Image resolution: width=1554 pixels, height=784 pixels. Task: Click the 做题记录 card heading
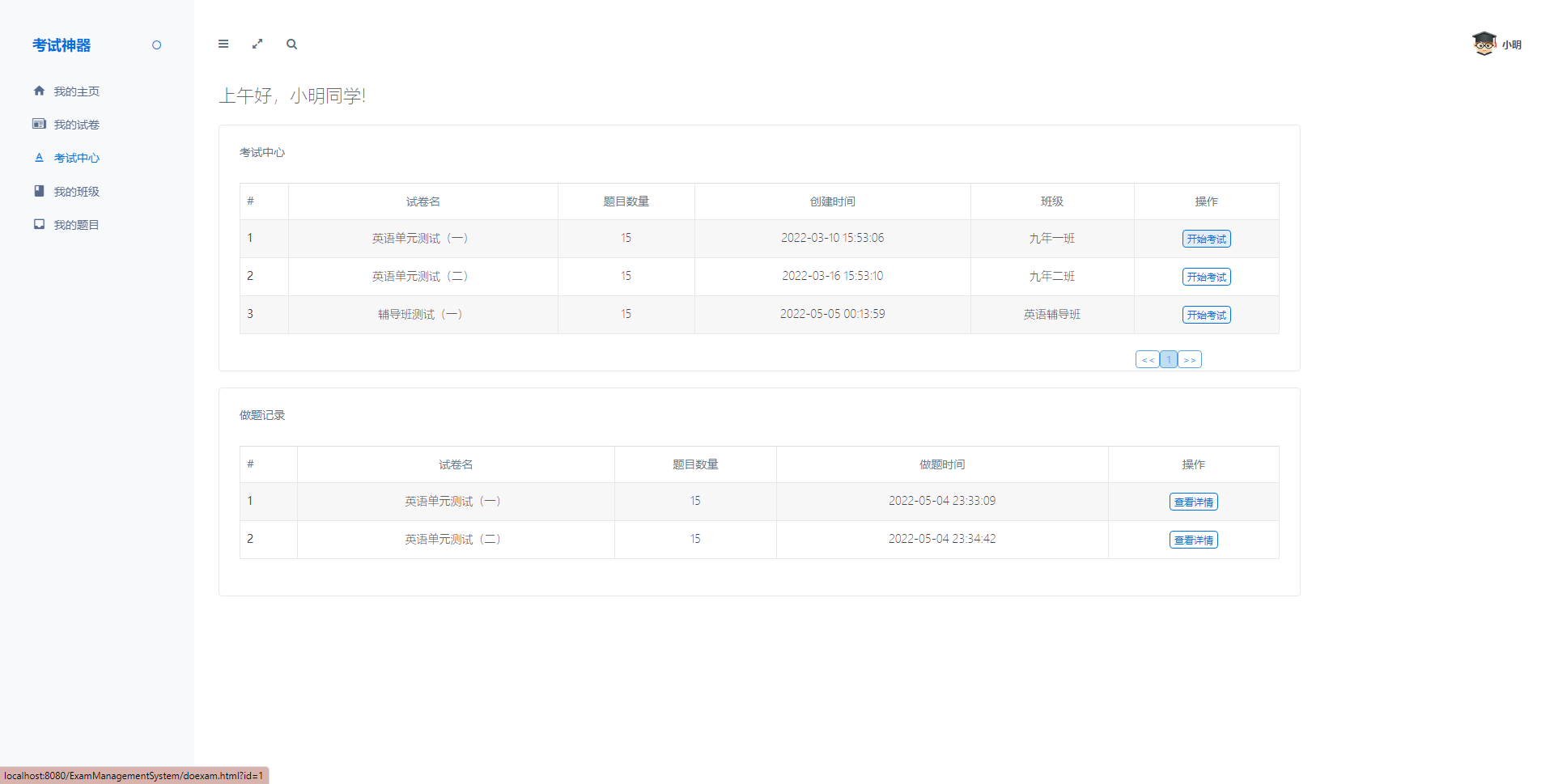pyautogui.click(x=262, y=415)
